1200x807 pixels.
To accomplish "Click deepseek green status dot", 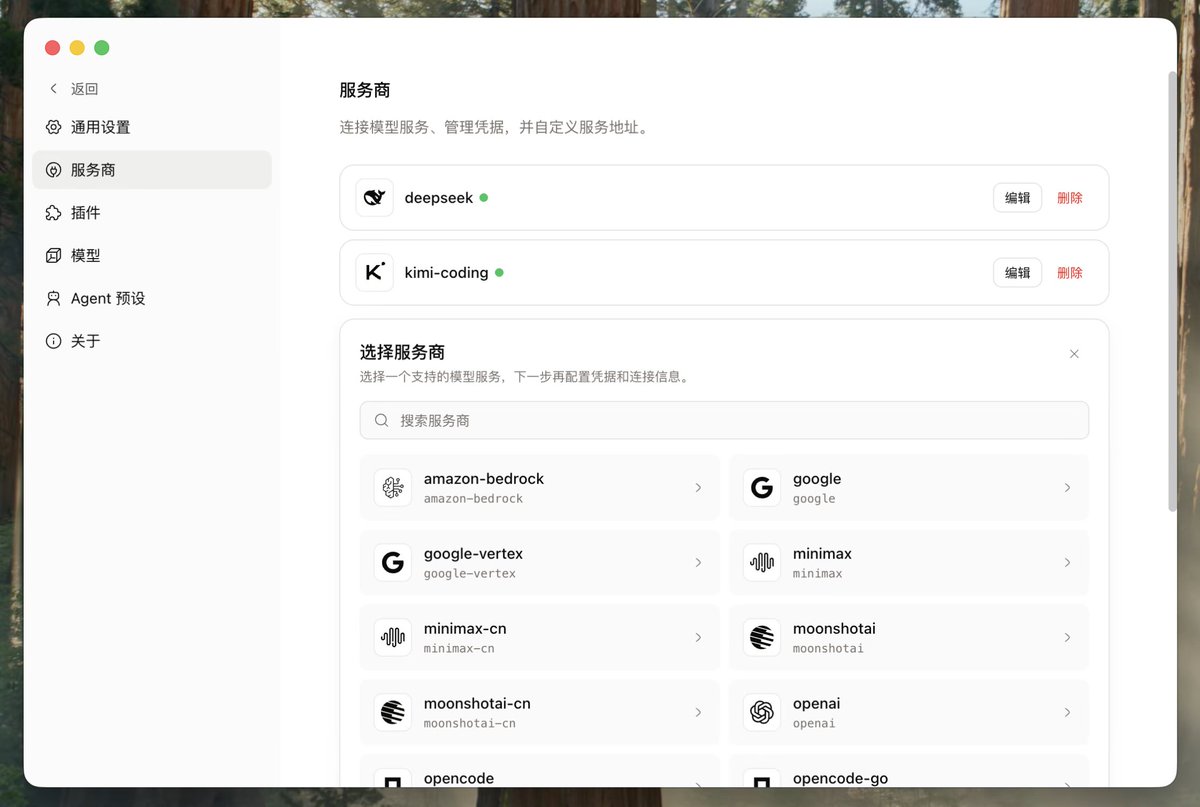I will (484, 198).
